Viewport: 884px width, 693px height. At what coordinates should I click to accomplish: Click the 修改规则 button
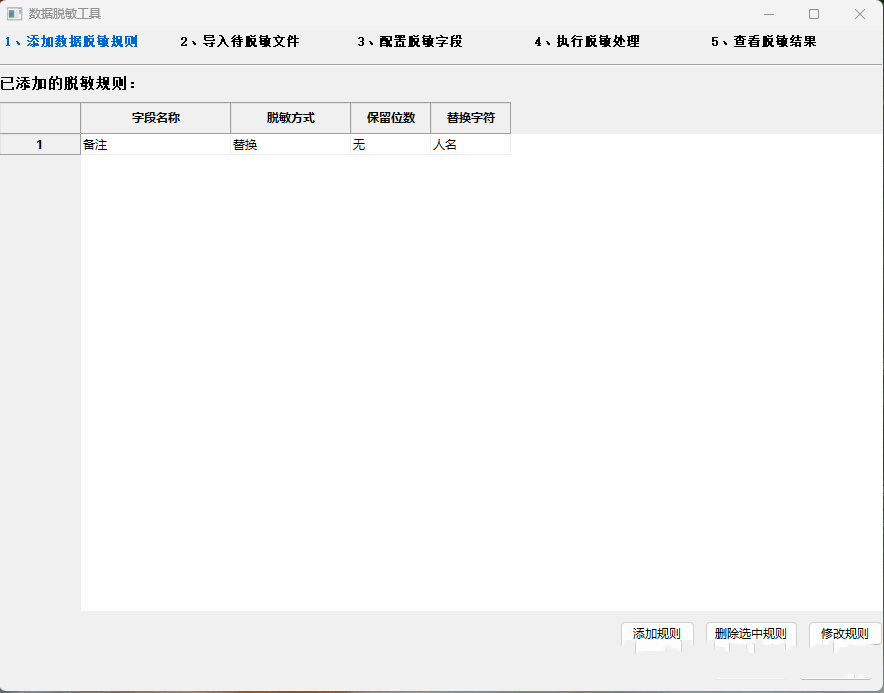[844, 634]
